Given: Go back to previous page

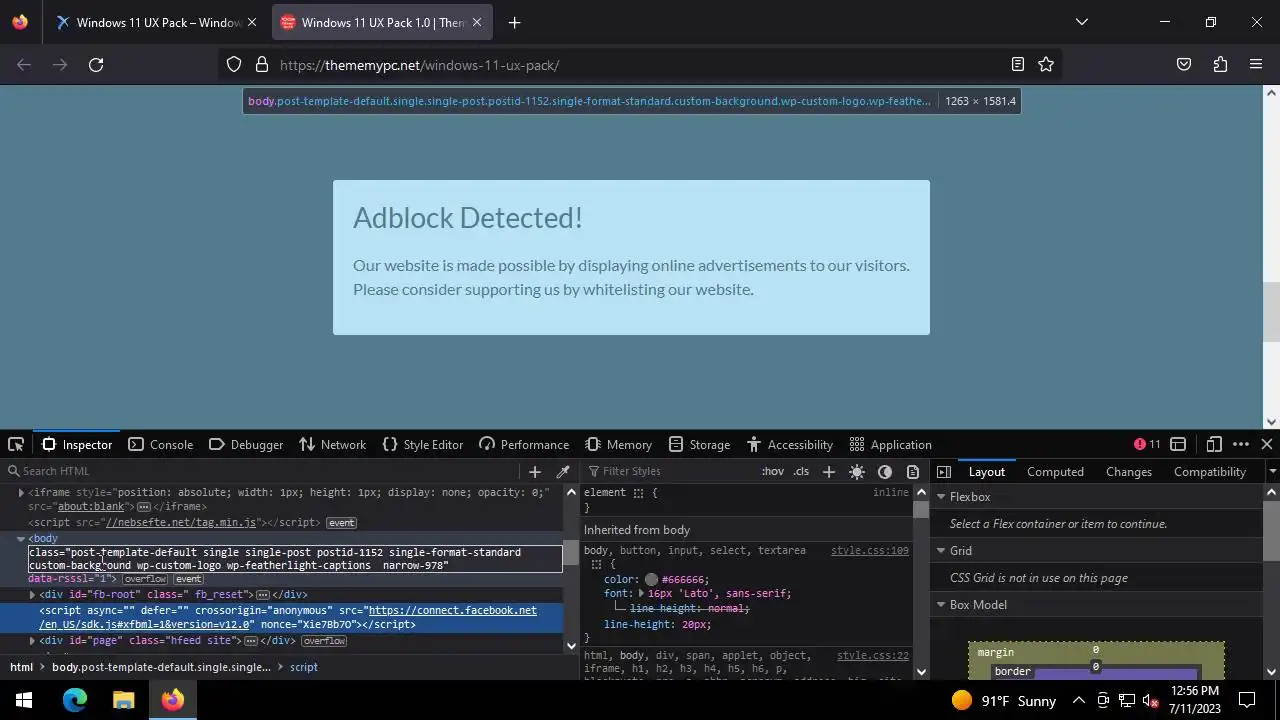Looking at the screenshot, I should click(24, 65).
